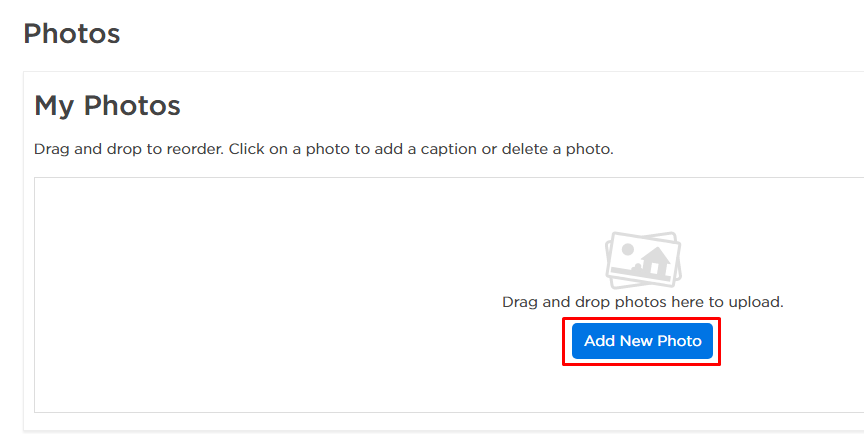Click the word 'upload' below the photo icon
Viewport: 864px width, 434px height.
tap(756, 301)
